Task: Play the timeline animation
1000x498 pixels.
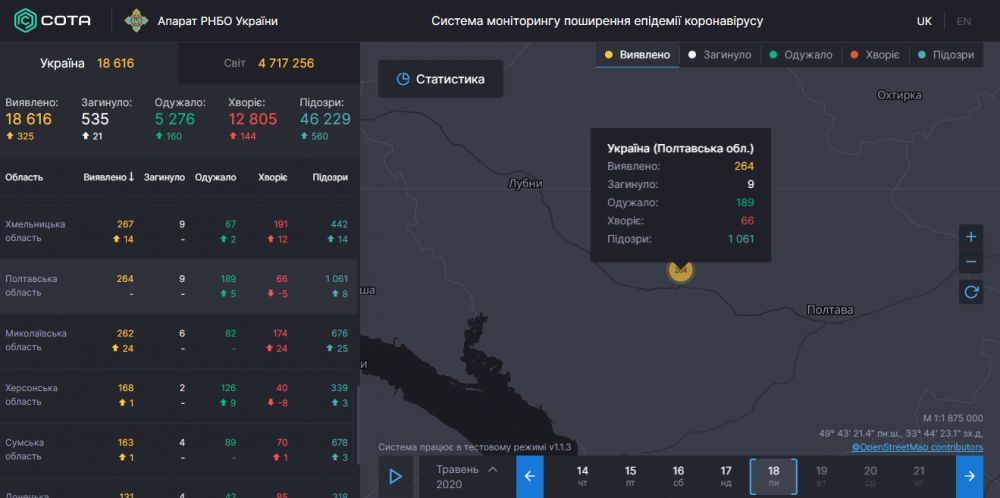Action: (x=395, y=476)
